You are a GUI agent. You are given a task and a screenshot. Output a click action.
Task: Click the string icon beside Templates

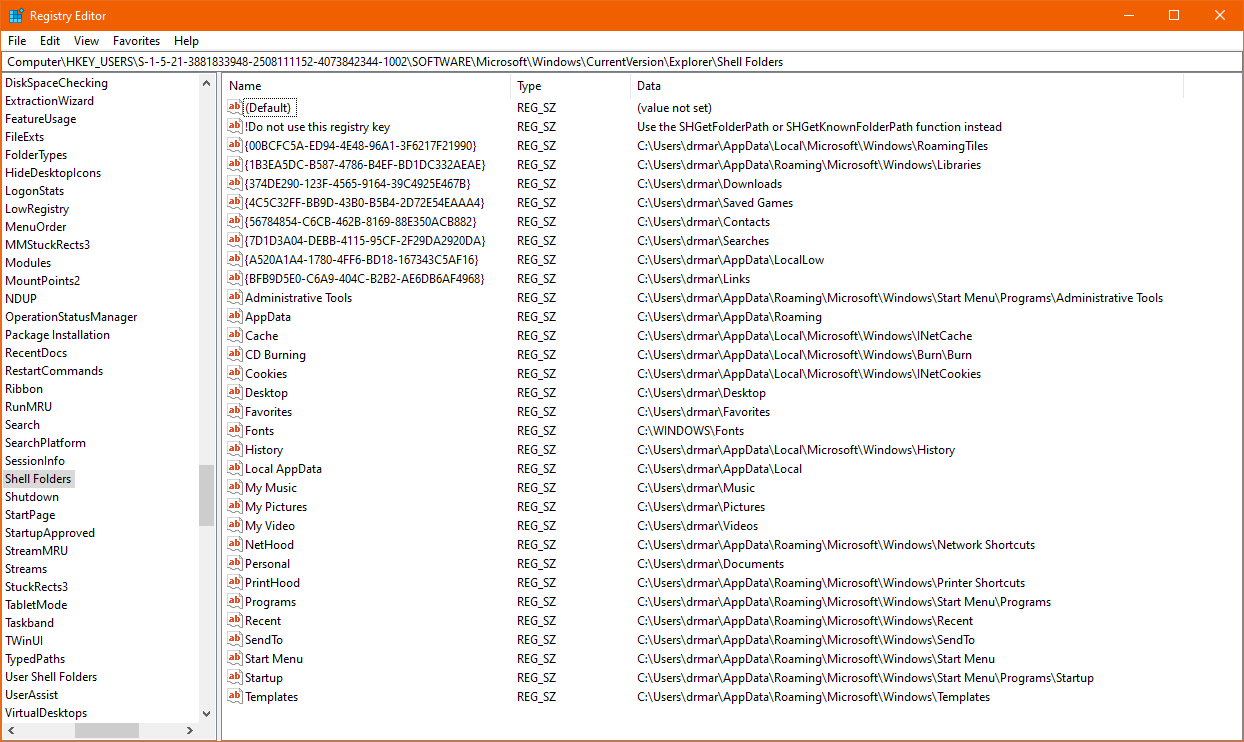click(x=235, y=696)
